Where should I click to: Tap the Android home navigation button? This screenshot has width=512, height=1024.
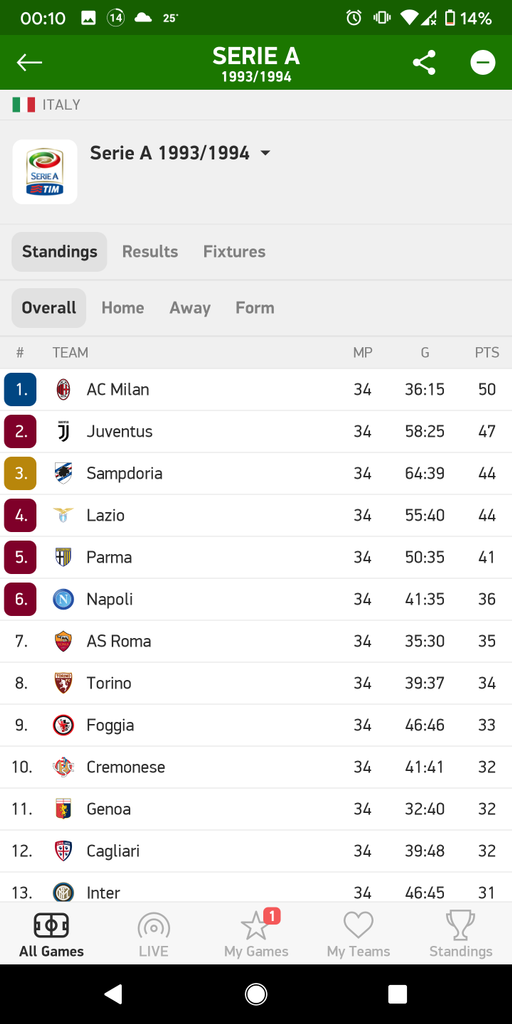pos(256,994)
